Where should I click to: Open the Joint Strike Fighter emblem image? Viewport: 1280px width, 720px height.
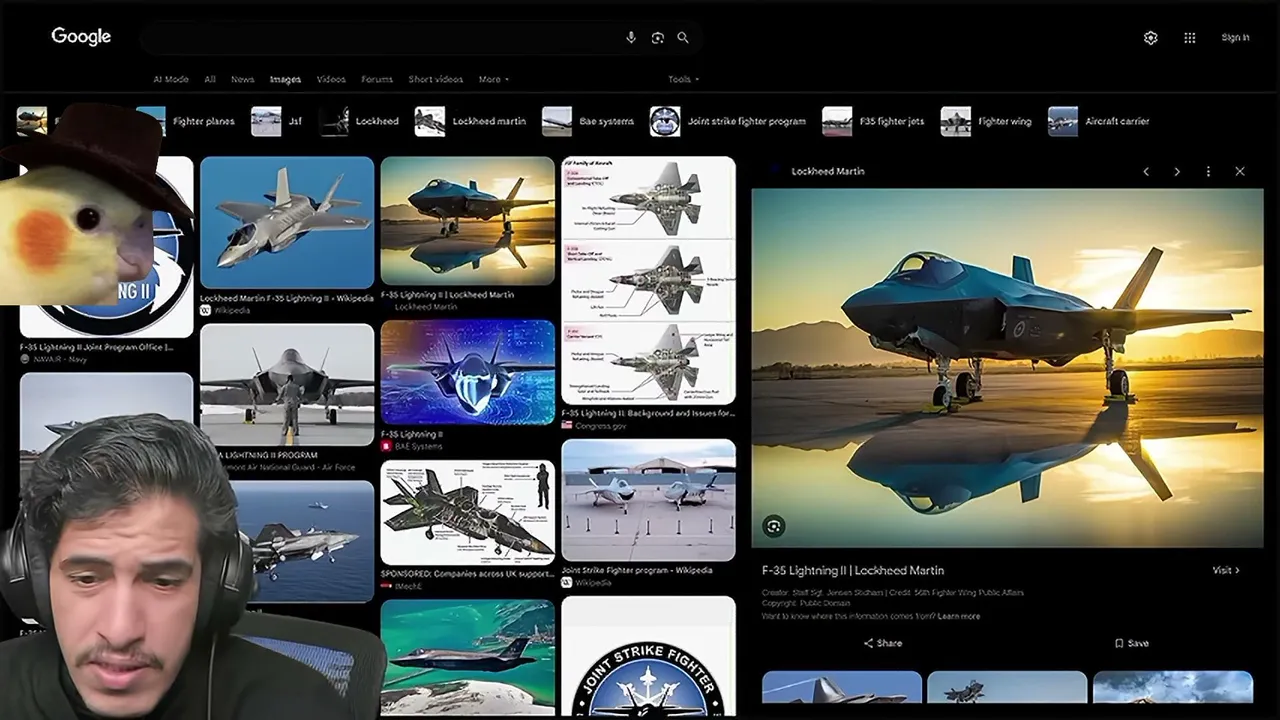click(648, 657)
